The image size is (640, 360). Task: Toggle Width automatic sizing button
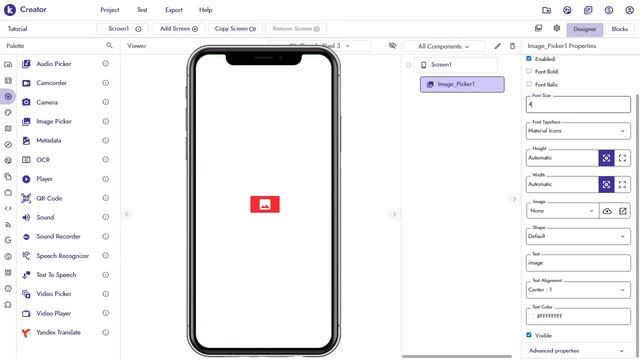[607, 184]
